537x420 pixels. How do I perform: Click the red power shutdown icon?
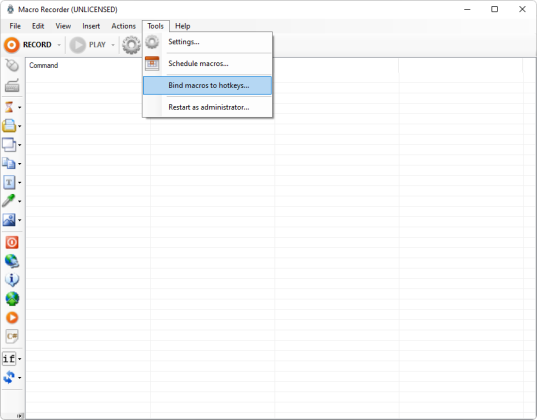point(12,242)
